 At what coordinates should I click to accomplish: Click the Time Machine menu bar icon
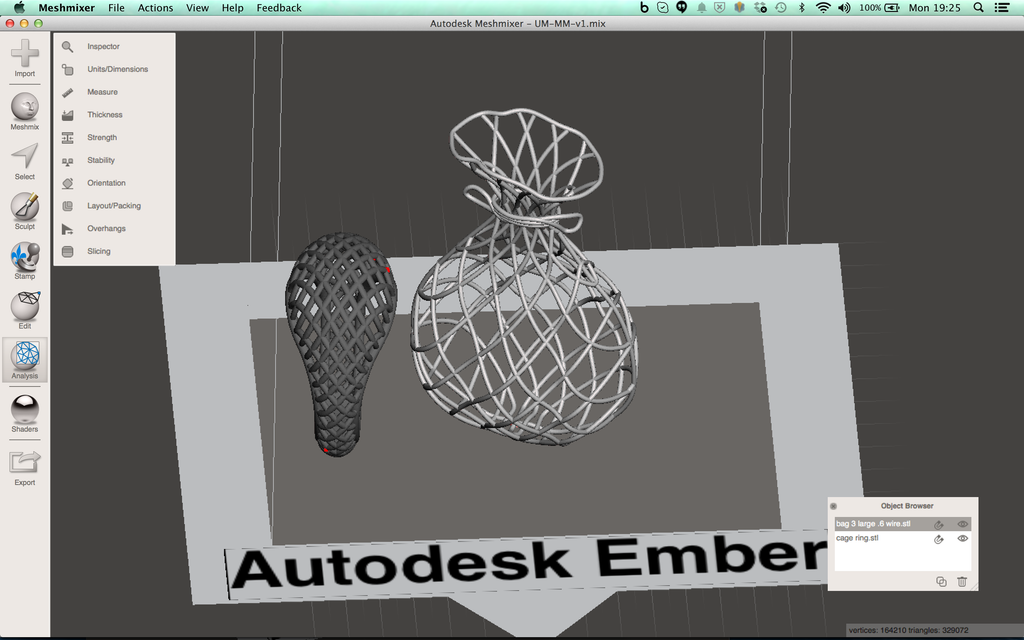pos(780,8)
